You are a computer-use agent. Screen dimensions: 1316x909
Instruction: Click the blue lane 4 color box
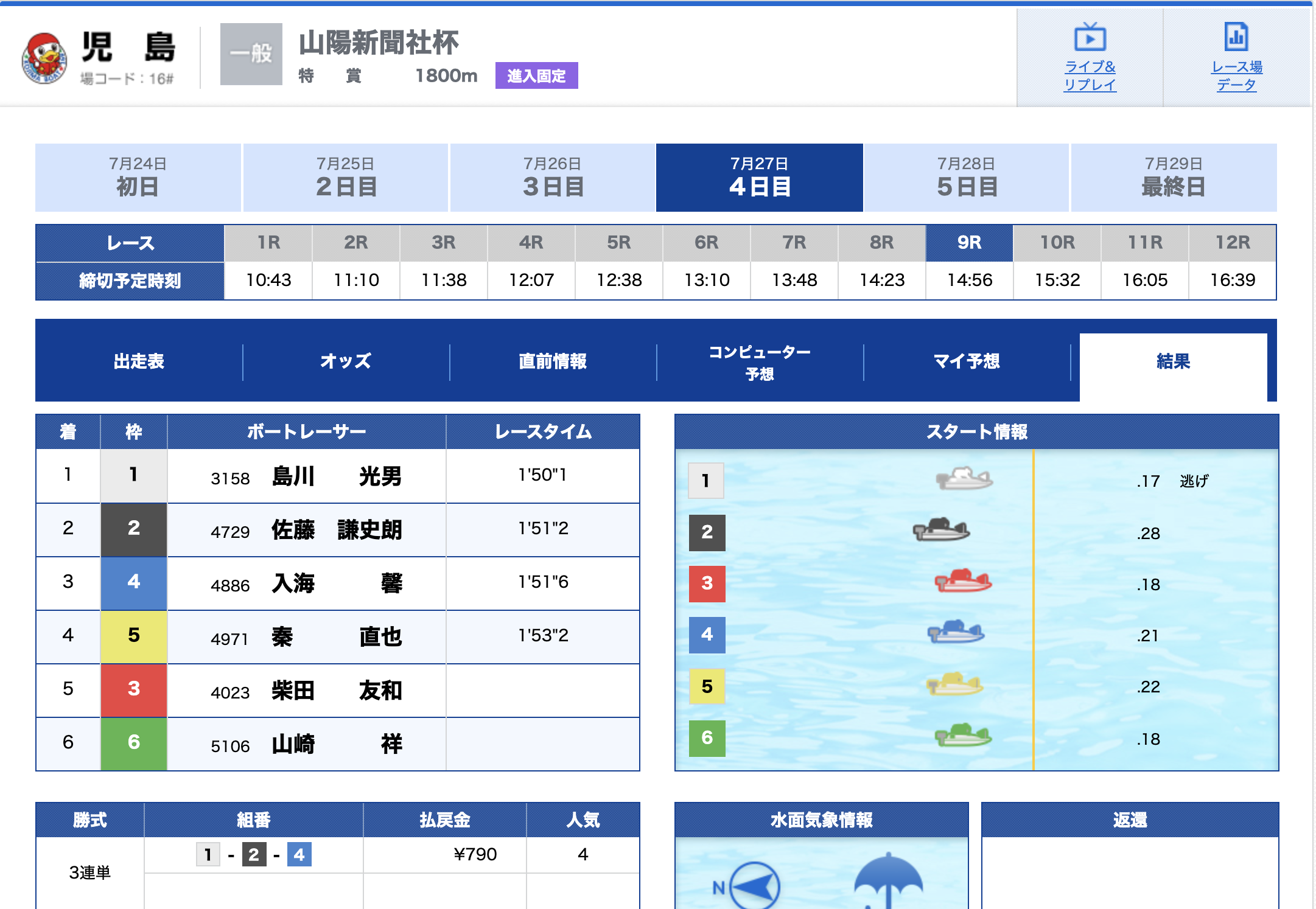coord(707,635)
